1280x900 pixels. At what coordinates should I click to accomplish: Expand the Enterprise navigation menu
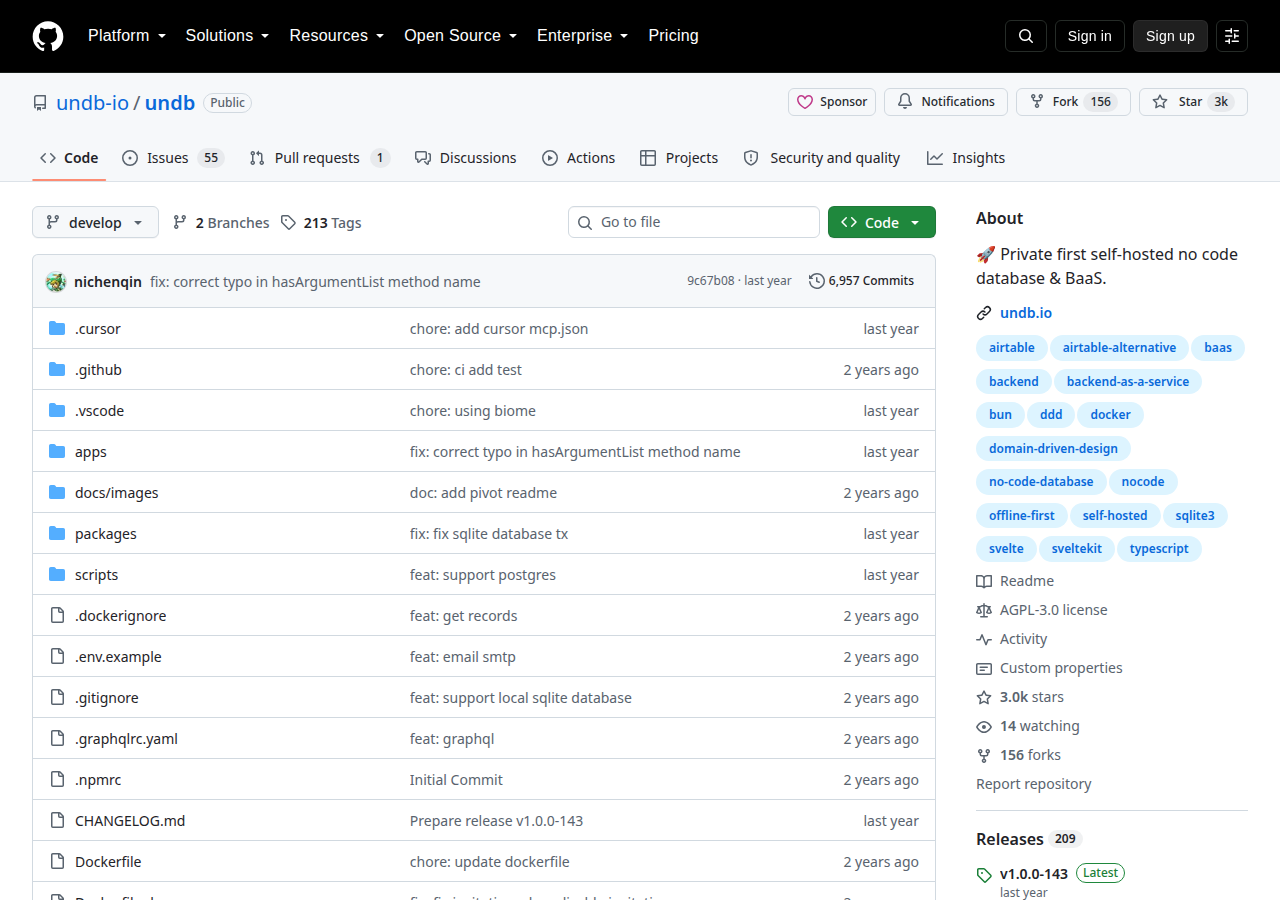point(582,36)
